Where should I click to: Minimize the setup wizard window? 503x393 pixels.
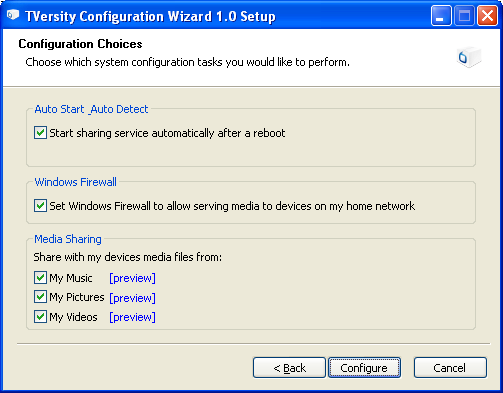click(x=441, y=16)
